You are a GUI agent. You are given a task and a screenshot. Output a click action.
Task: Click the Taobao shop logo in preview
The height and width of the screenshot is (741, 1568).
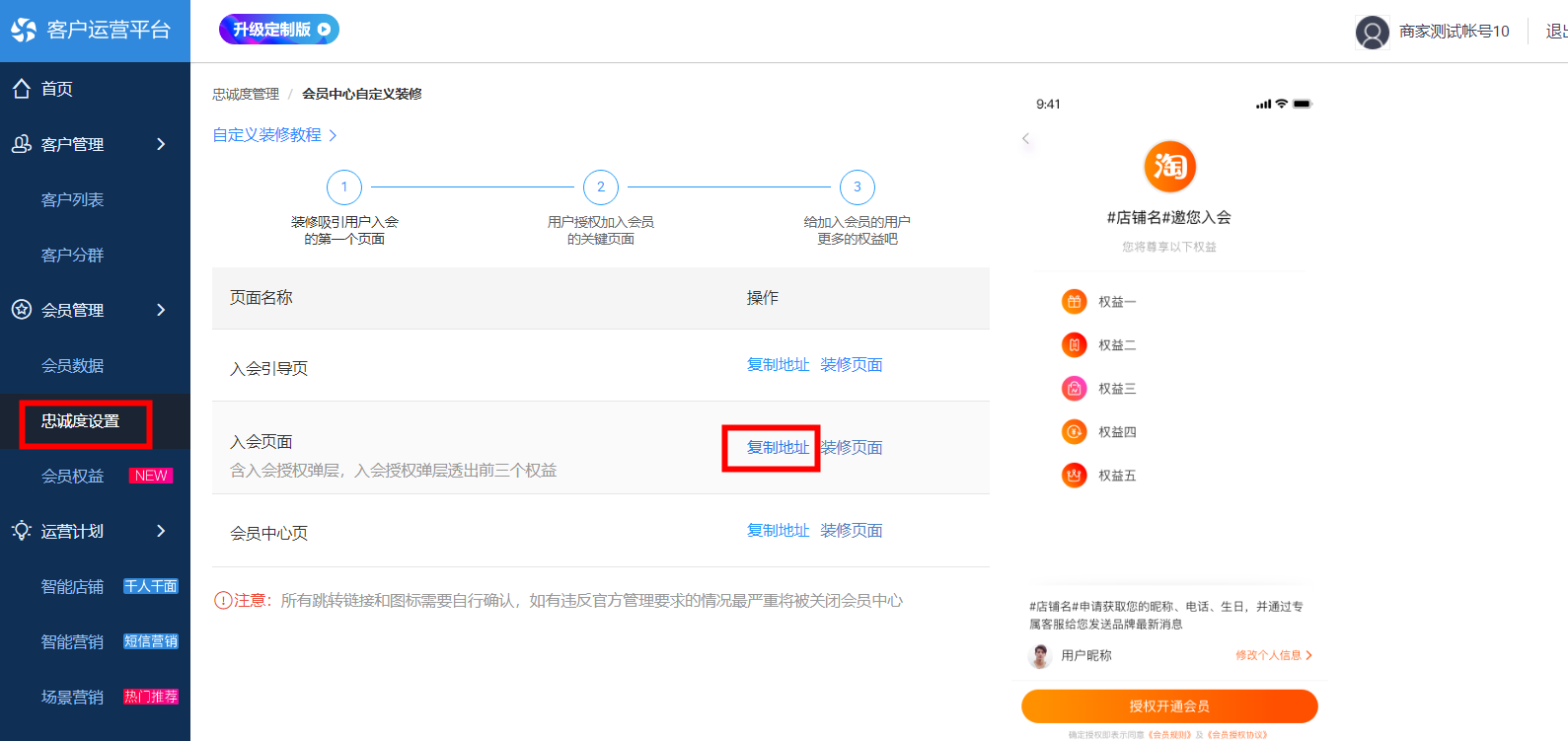tap(1169, 167)
